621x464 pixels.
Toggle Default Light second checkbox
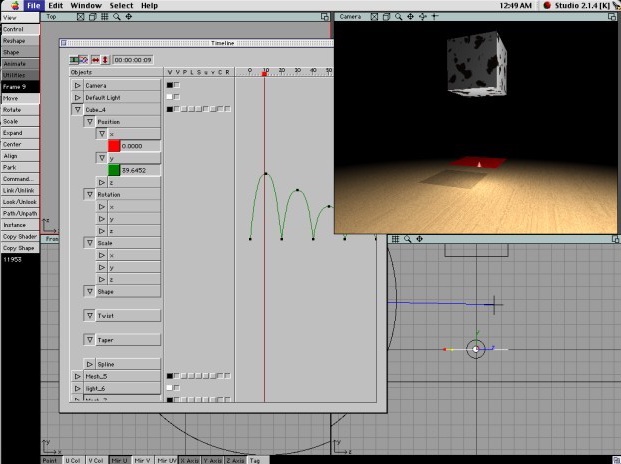coord(177,97)
